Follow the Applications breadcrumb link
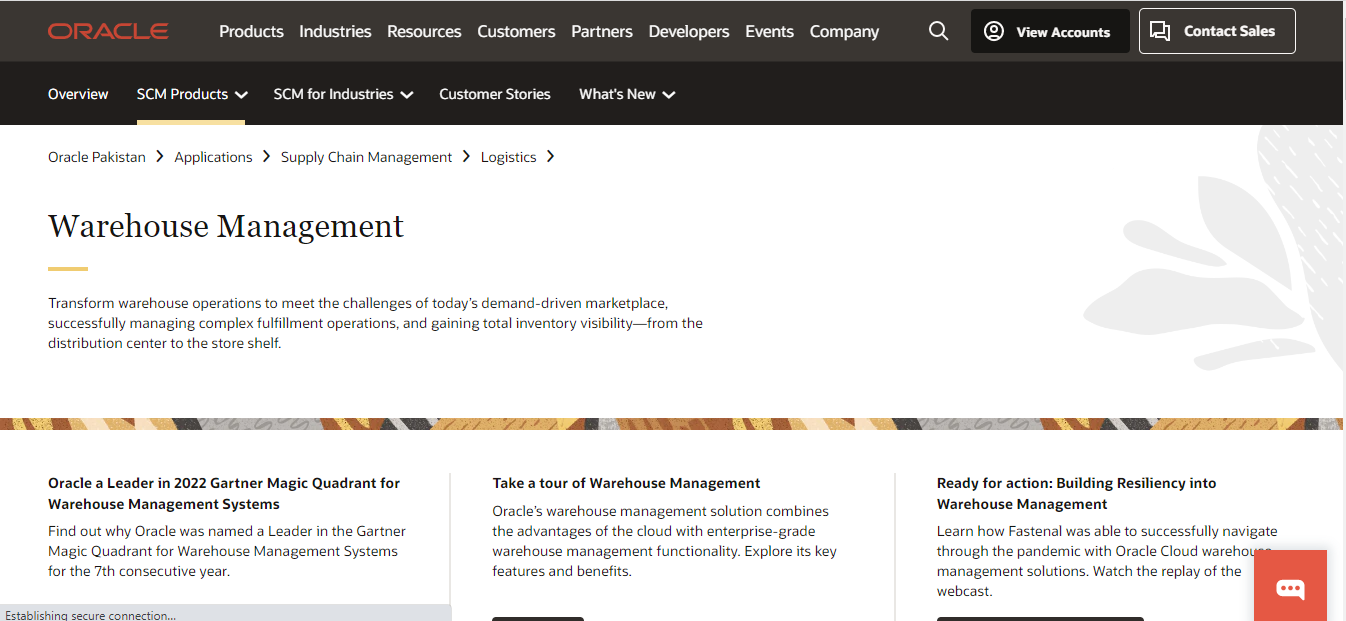 point(213,157)
